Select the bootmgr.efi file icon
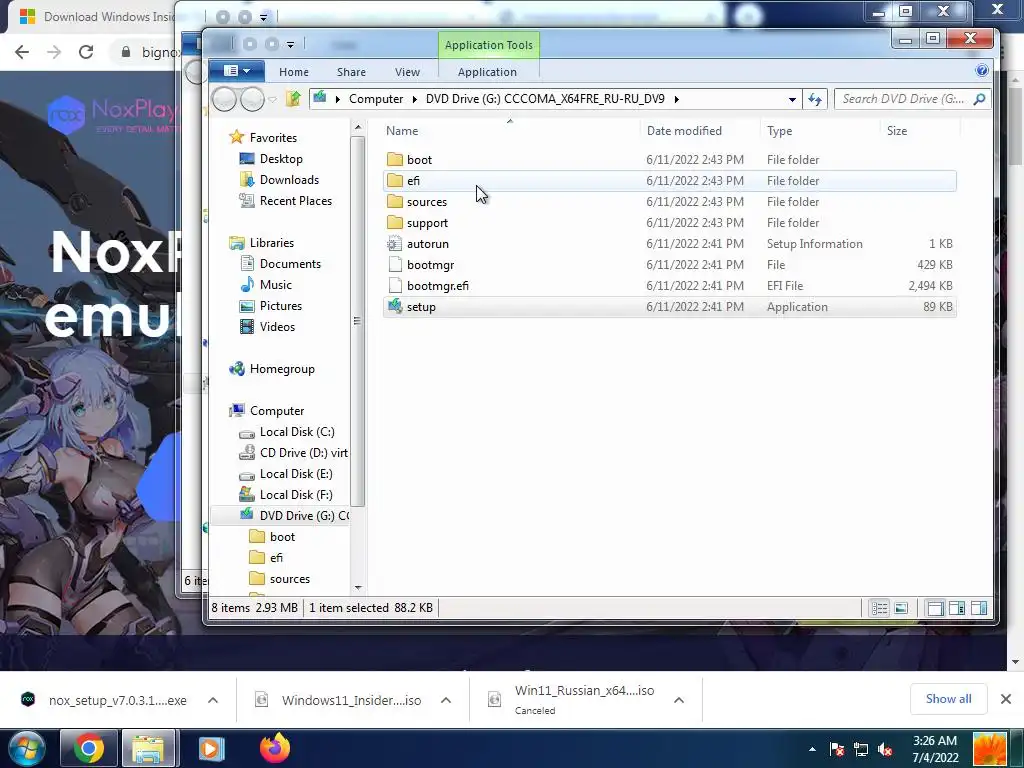Viewport: 1024px width, 768px height. tap(394, 285)
